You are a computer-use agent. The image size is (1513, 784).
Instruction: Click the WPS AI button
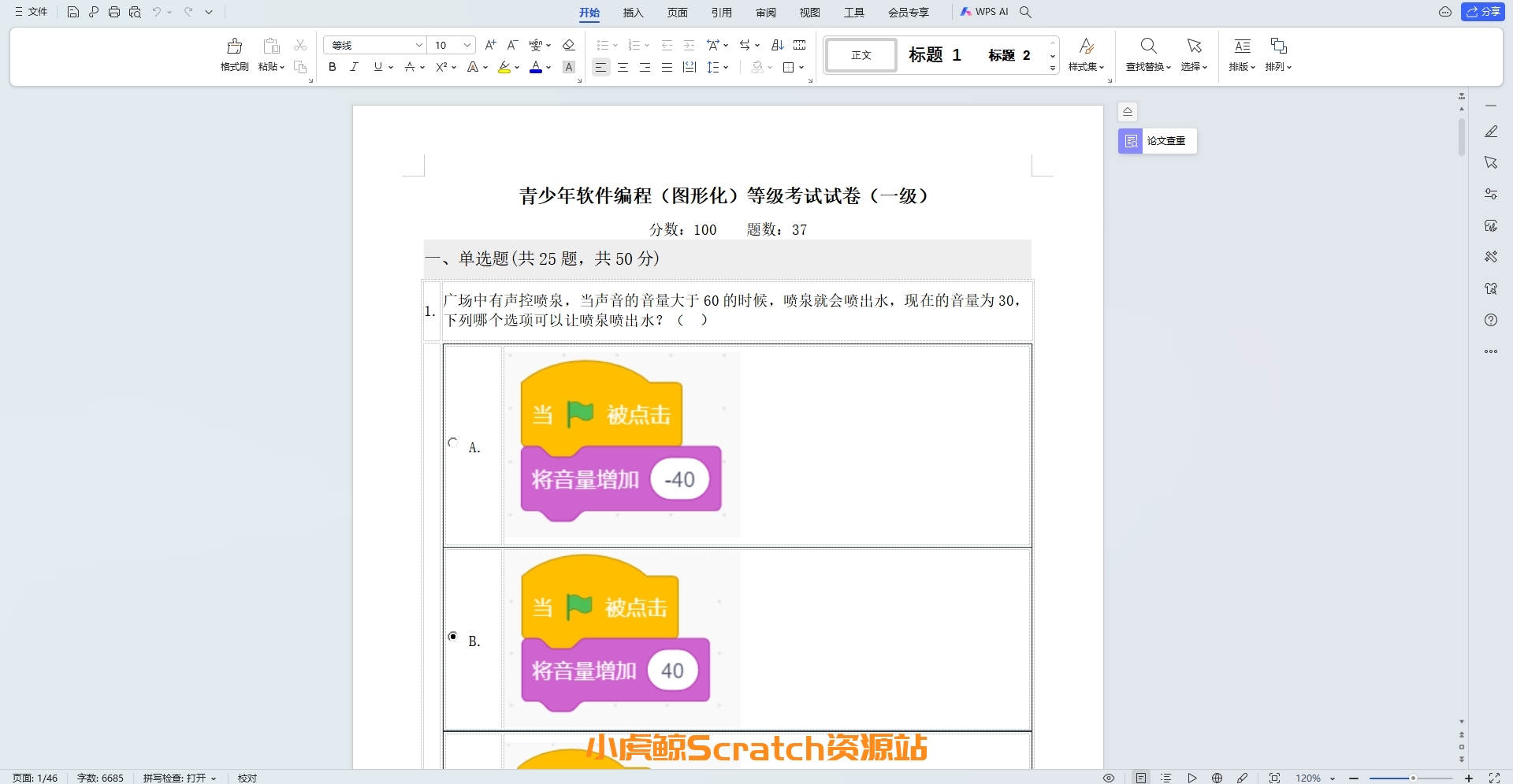click(x=984, y=12)
